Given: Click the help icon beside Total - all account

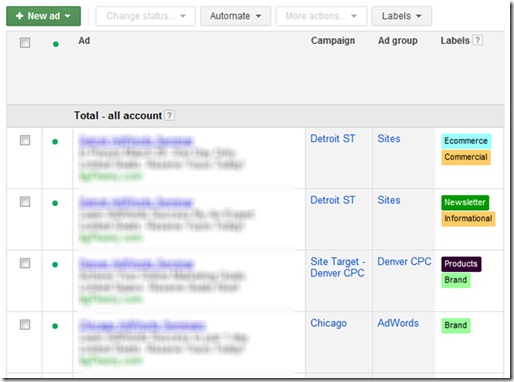Looking at the screenshot, I should (169, 115).
